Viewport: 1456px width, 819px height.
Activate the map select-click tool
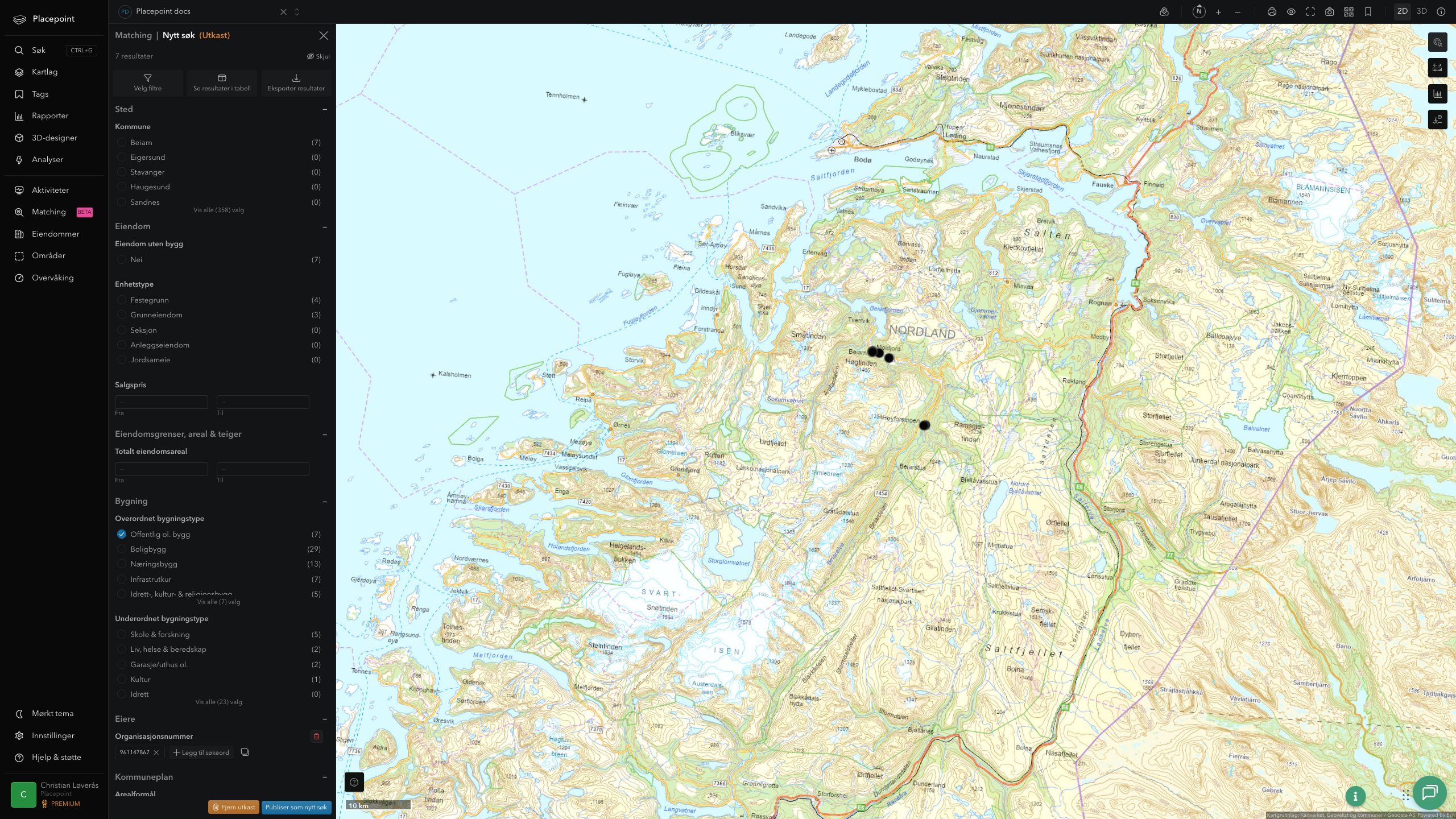click(1438, 42)
